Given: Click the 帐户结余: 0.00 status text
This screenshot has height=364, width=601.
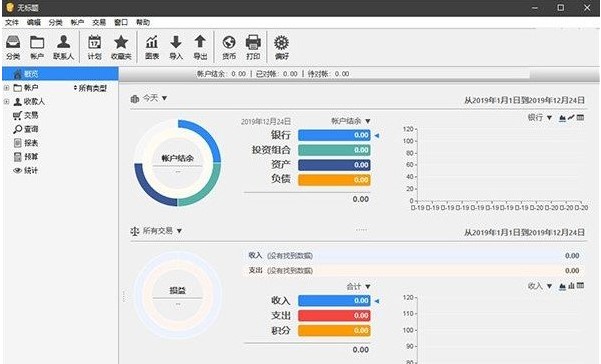Looking at the screenshot, I should coord(221,74).
